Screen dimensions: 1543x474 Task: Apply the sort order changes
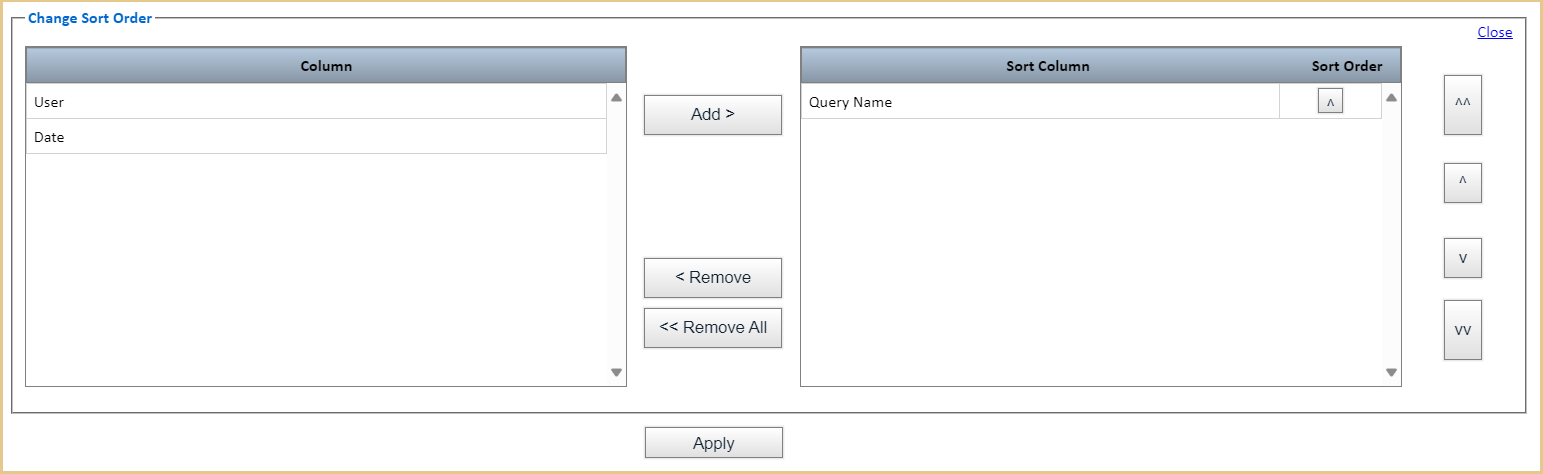click(714, 443)
